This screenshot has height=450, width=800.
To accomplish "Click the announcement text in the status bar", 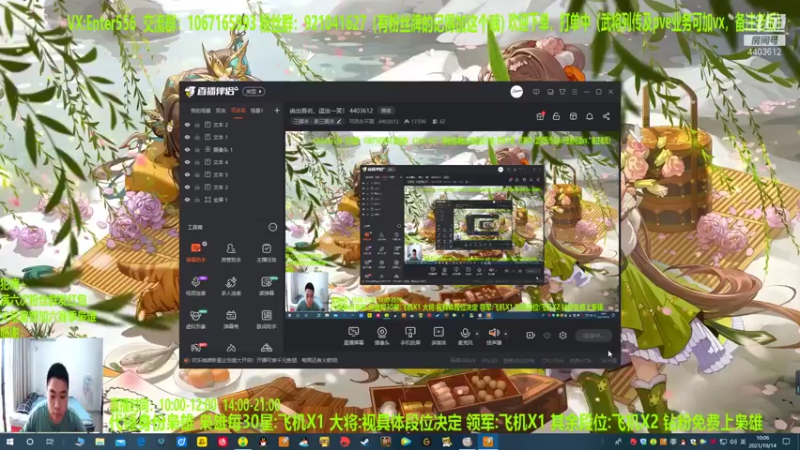I will (x=264, y=360).
